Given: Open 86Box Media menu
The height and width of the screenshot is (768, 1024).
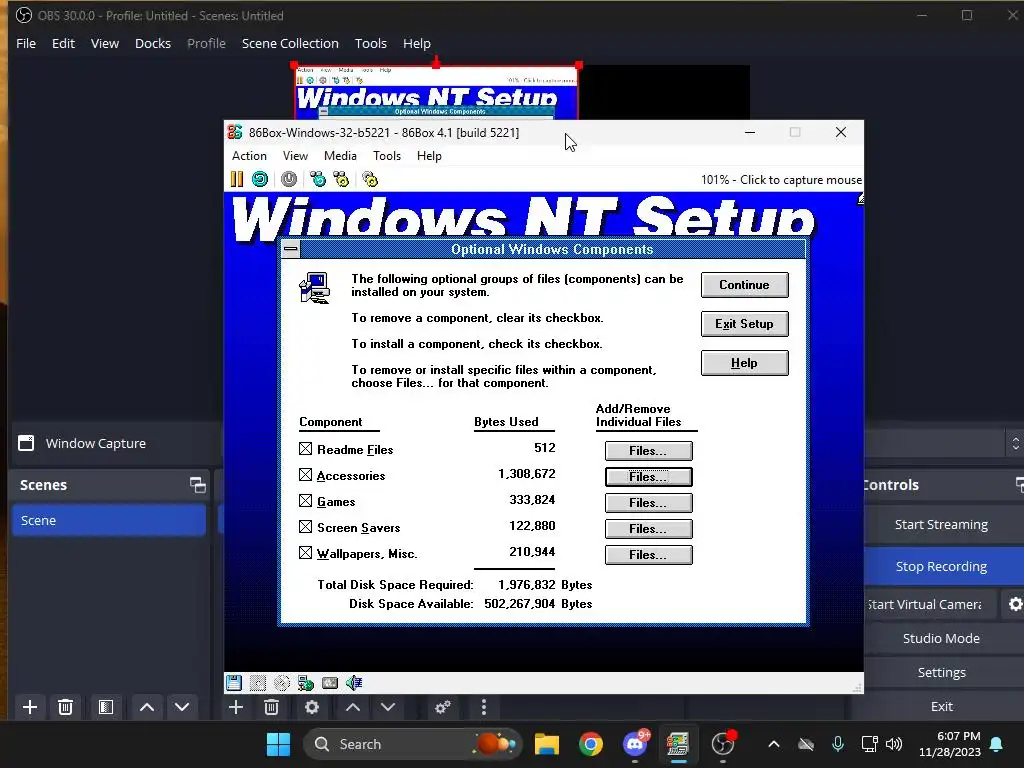Looking at the screenshot, I should coord(340,155).
